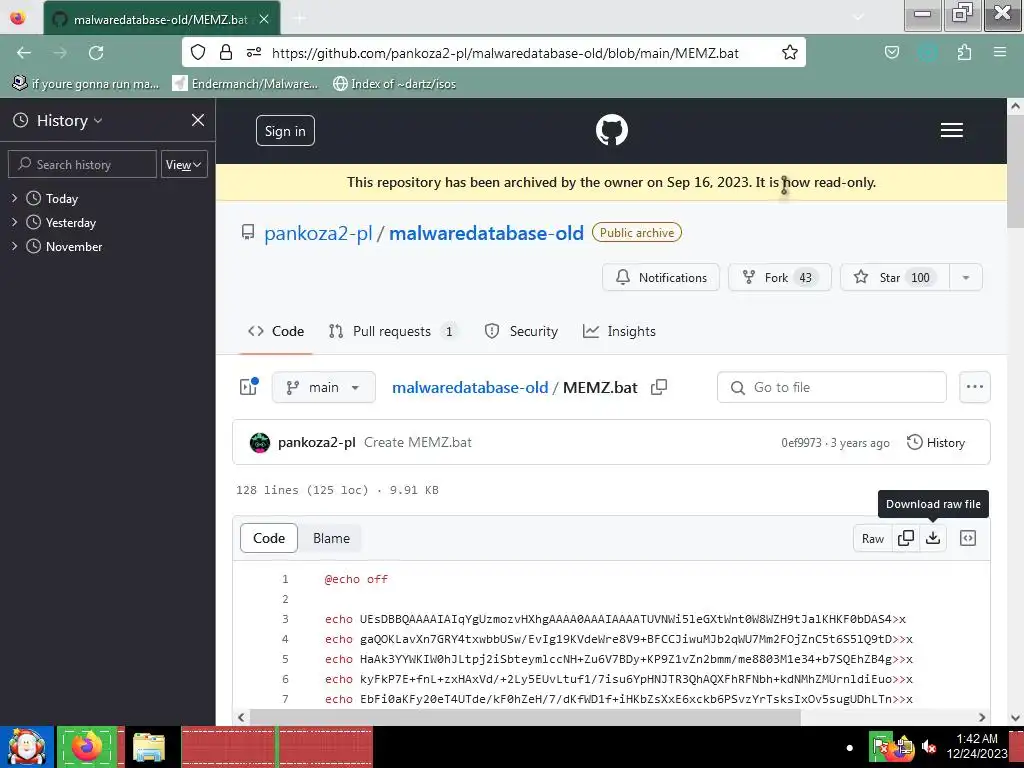Select the Code view toggle
Image resolution: width=1024 pixels, height=768 pixels.
click(x=269, y=538)
